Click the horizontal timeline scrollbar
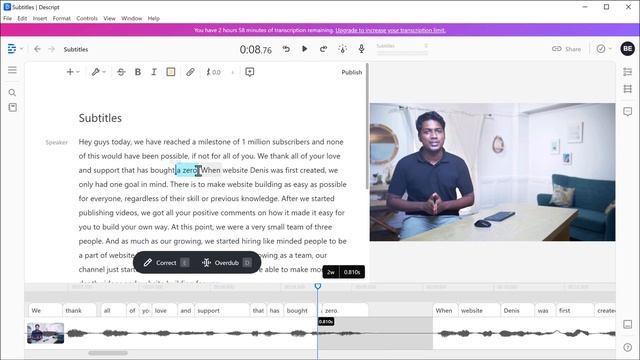The height and width of the screenshot is (360, 640). pyautogui.click(x=108, y=353)
